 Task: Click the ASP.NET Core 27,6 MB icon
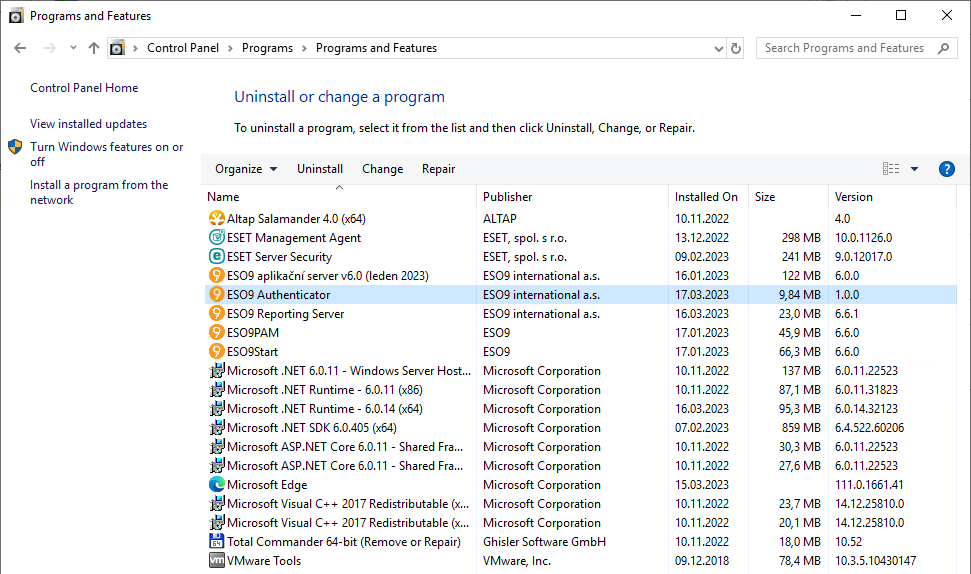[x=216, y=466]
